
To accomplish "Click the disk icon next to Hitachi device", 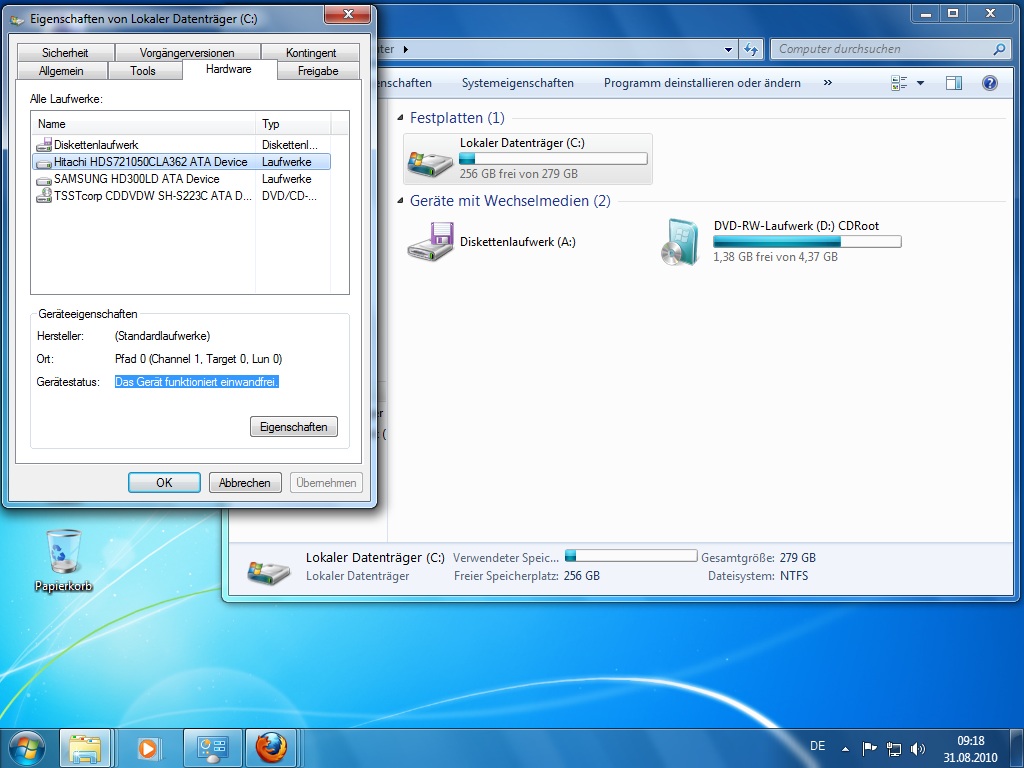I will (x=44, y=162).
